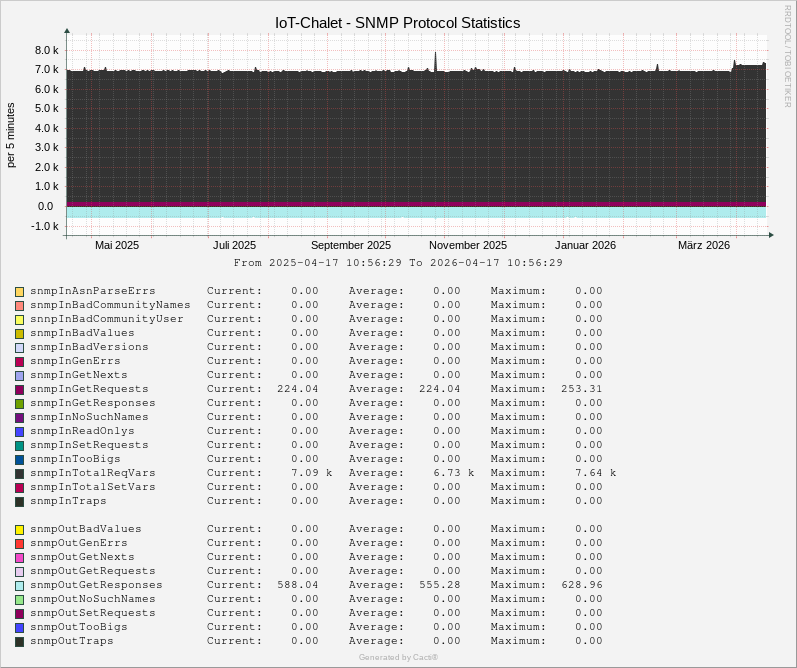Select the yellow snmpOutBadValues legend swatch
797x668 pixels.
[19, 529]
